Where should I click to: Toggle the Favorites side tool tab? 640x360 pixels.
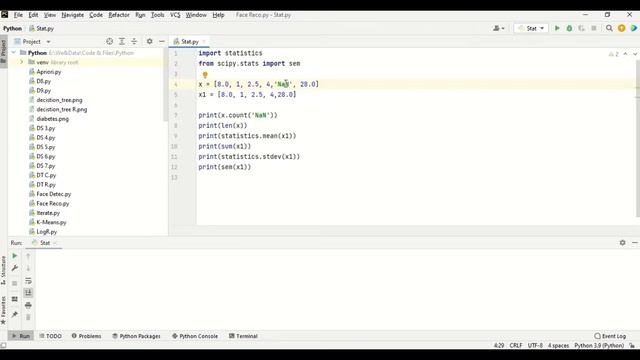coord(3,310)
